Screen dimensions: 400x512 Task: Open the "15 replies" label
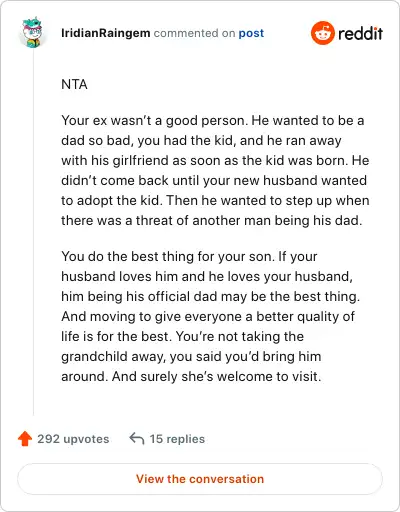coord(177,439)
